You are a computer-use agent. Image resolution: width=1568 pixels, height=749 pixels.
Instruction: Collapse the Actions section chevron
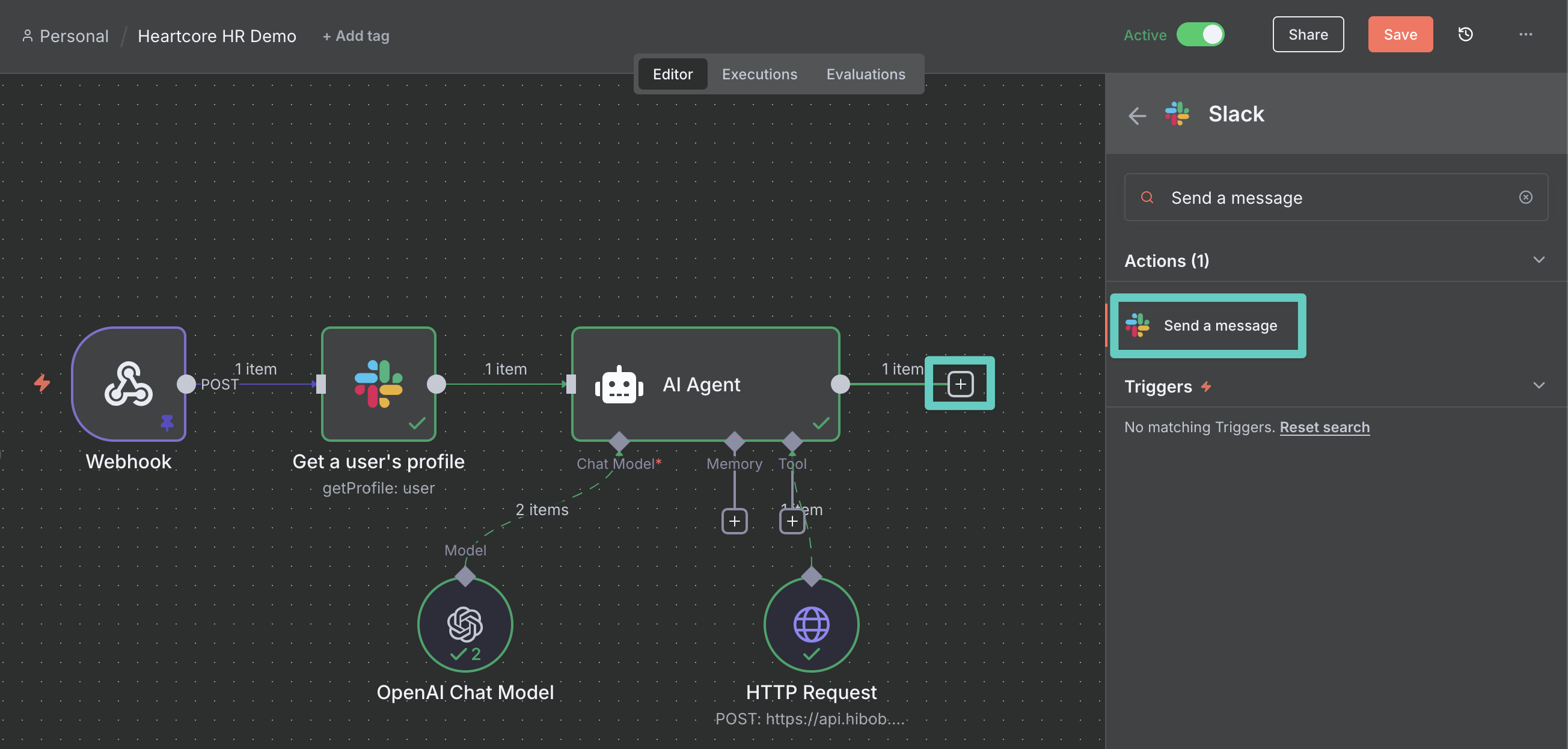tap(1538, 260)
